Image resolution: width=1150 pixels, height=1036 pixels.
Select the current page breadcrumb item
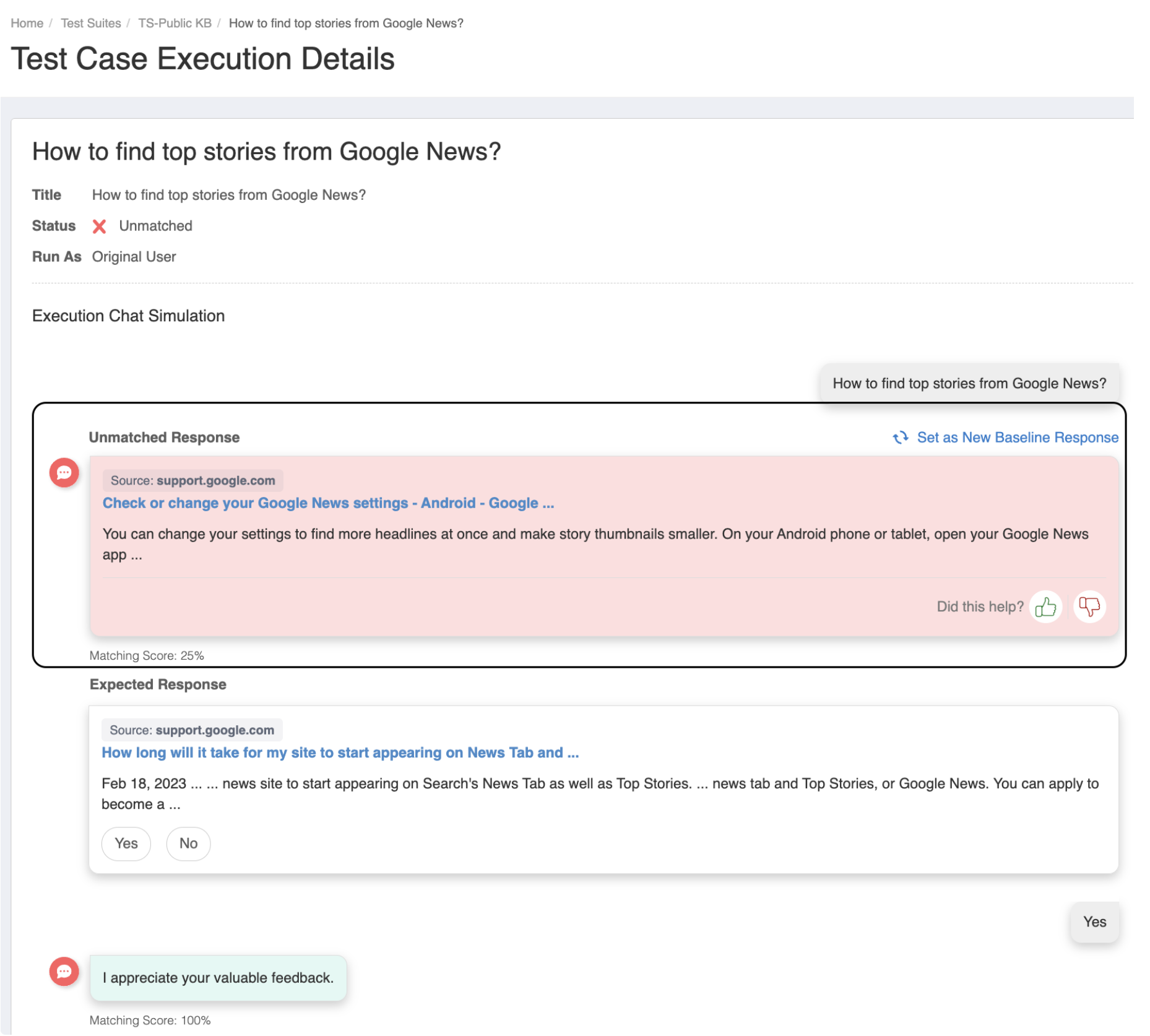(x=345, y=24)
